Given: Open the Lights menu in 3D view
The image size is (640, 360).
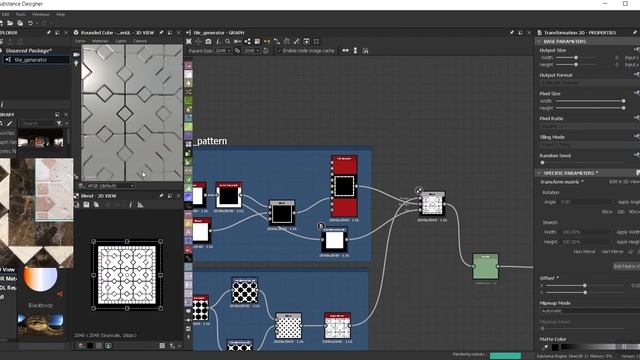Looking at the screenshot, I should point(121,41).
